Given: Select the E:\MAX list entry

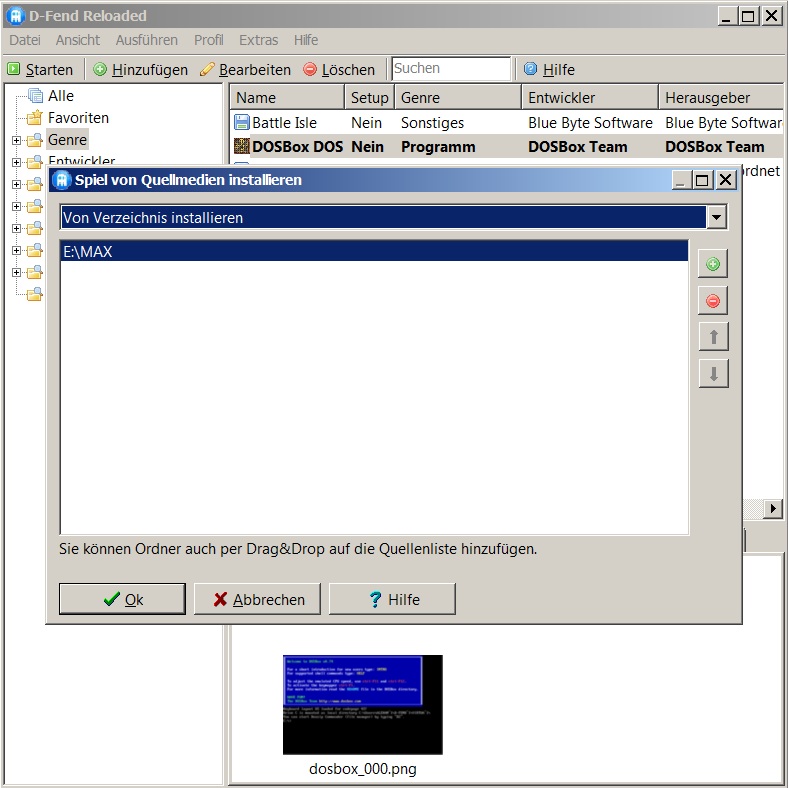Looking at the screenshot, I should (374, 251).
